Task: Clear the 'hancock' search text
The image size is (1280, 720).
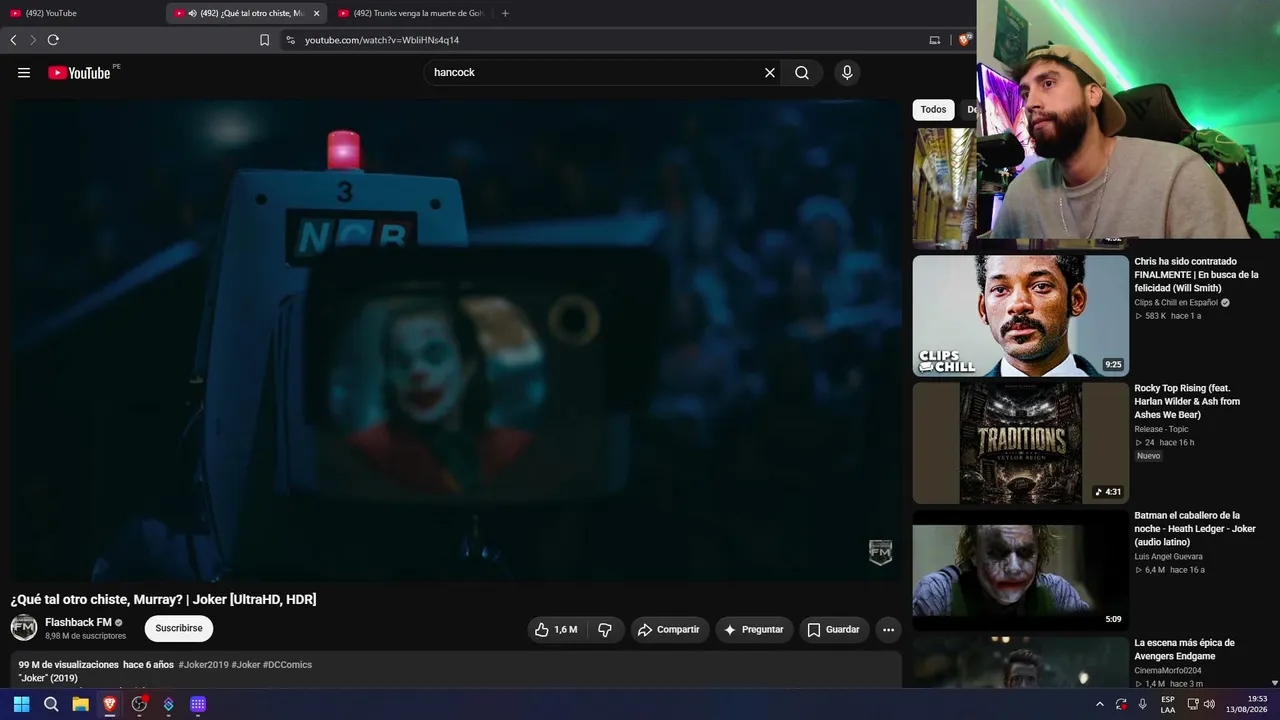Action: 770,73
